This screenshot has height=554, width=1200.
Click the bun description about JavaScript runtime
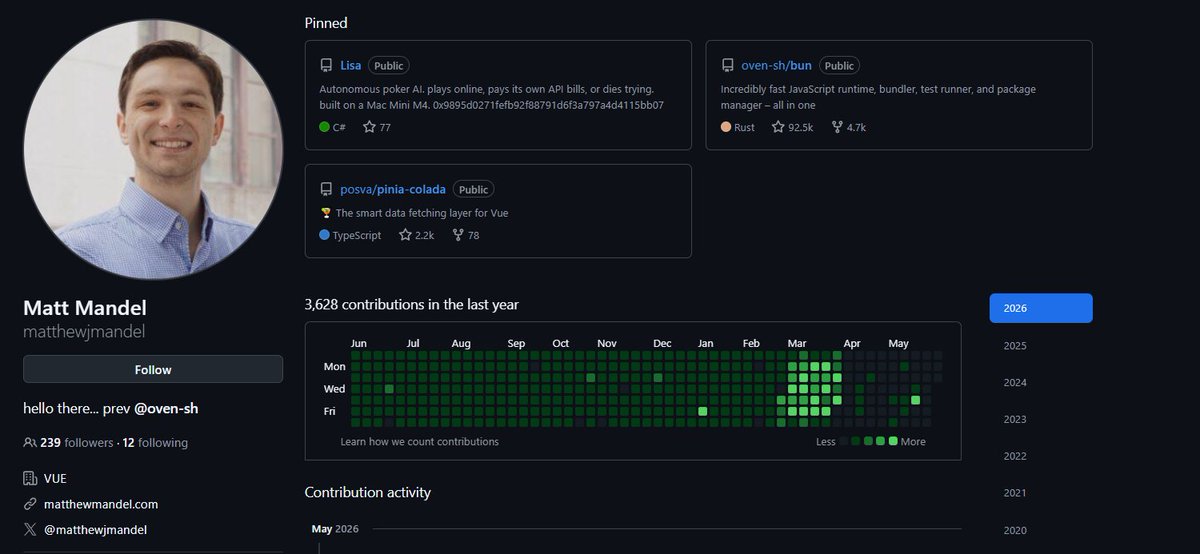[878, 97]
